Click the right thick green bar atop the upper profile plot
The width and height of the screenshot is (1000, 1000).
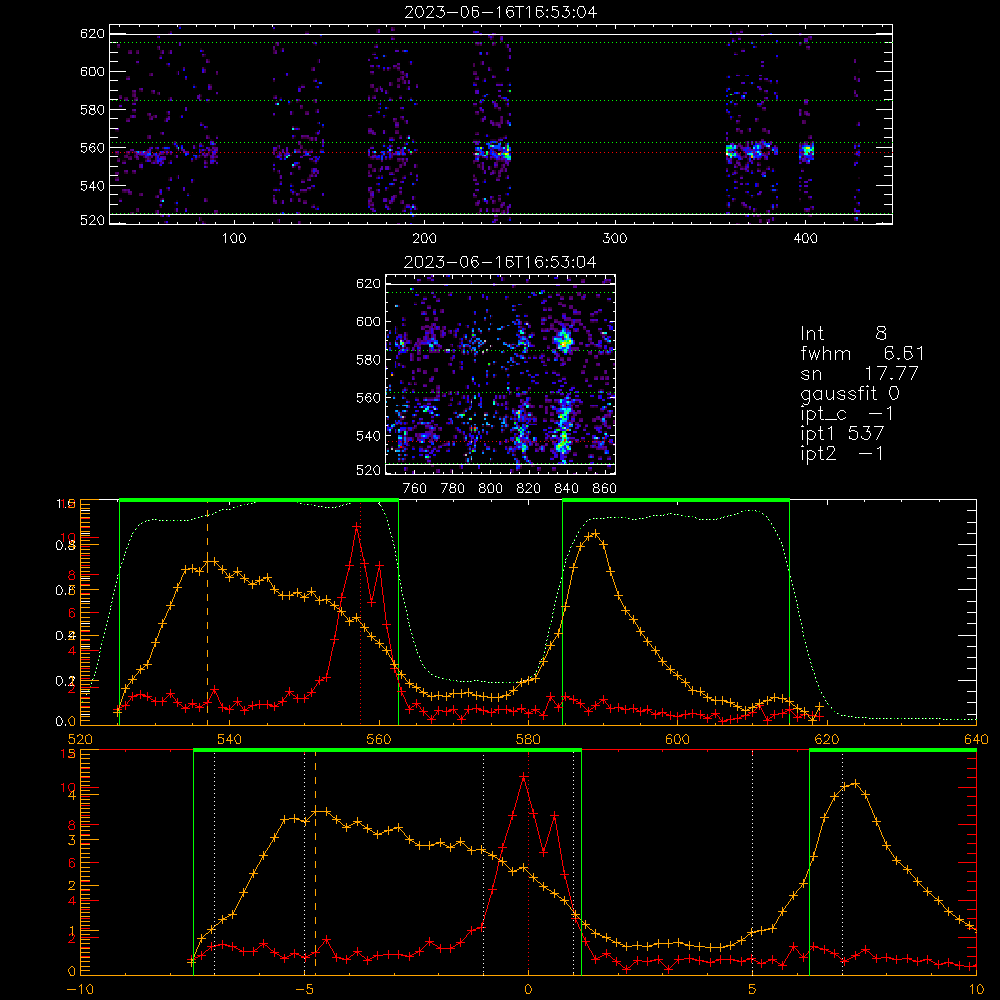click(676, 500)
